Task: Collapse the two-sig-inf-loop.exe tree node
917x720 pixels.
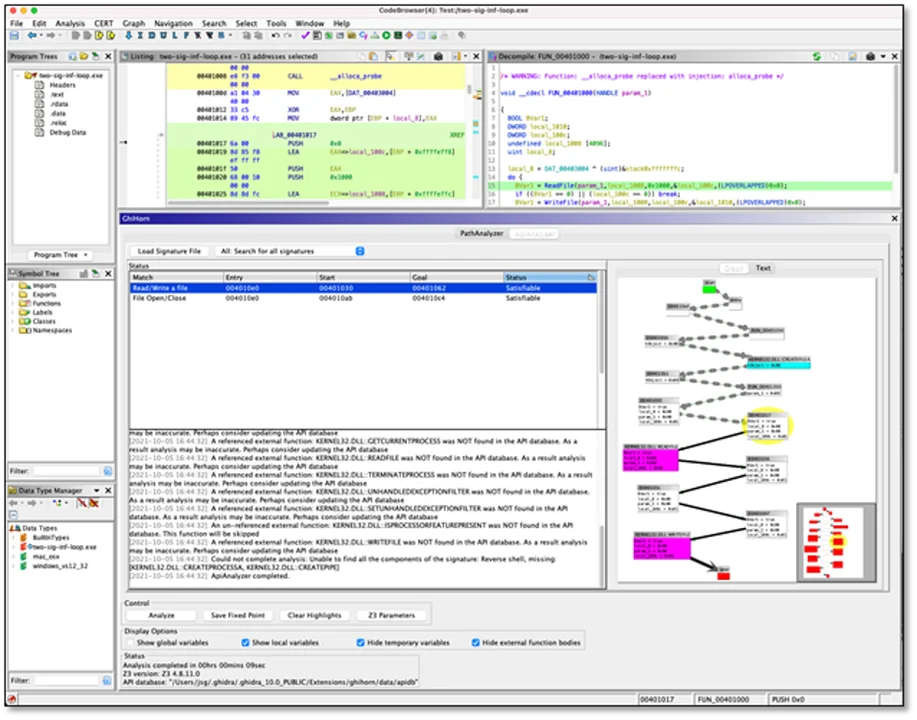Action: tap(17, 76)
